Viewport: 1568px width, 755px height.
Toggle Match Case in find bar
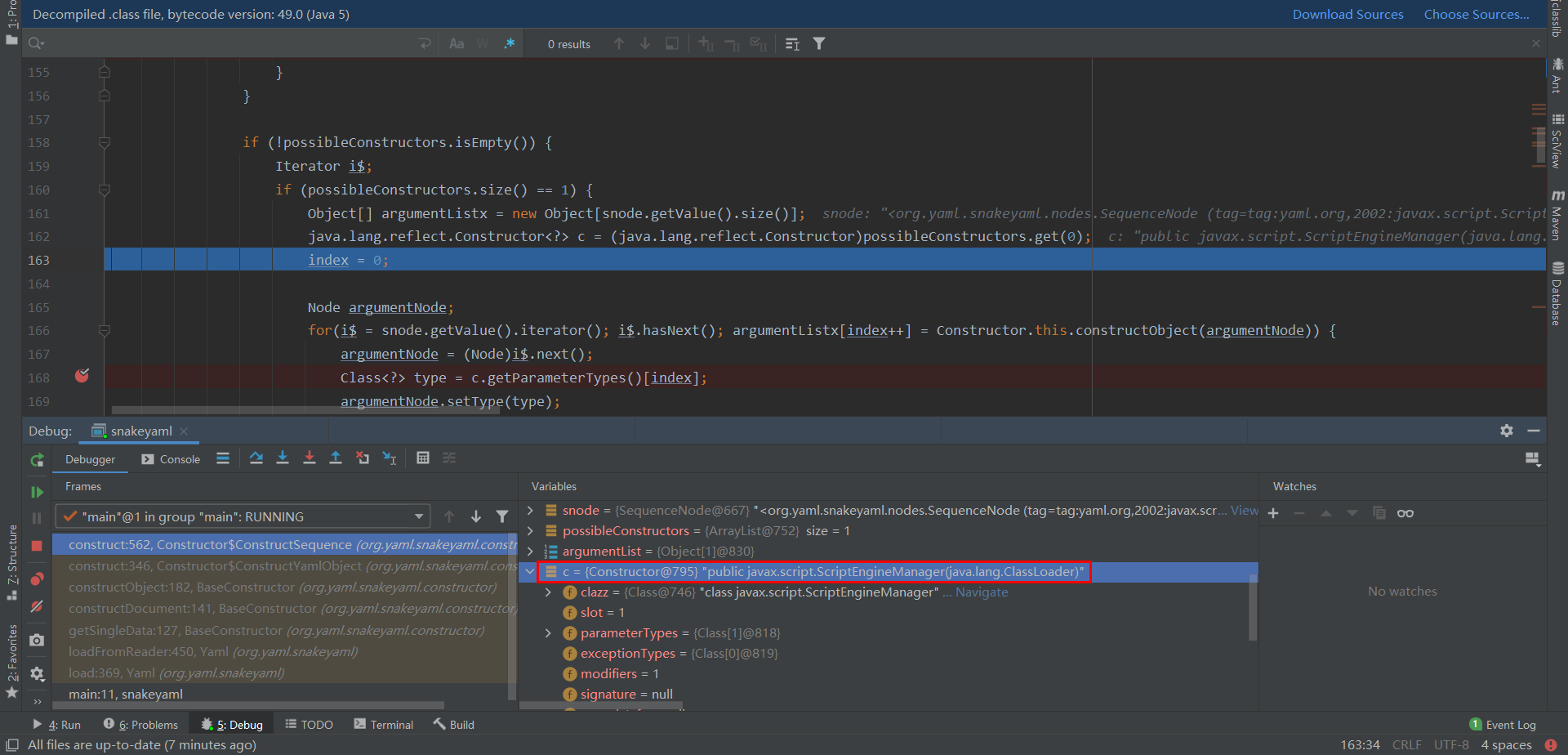457,43
